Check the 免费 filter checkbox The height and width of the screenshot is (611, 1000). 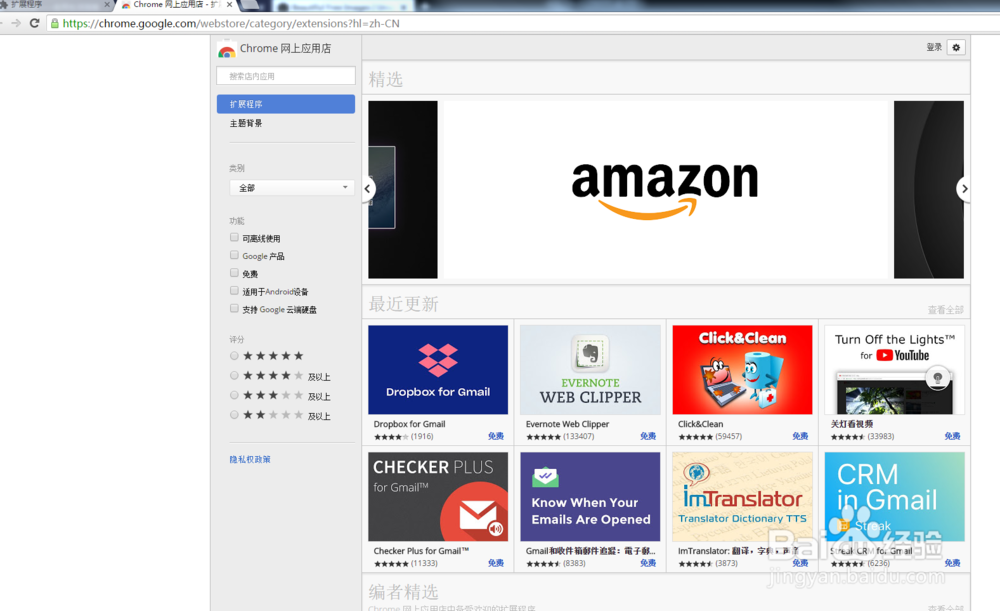coord(234,273)
